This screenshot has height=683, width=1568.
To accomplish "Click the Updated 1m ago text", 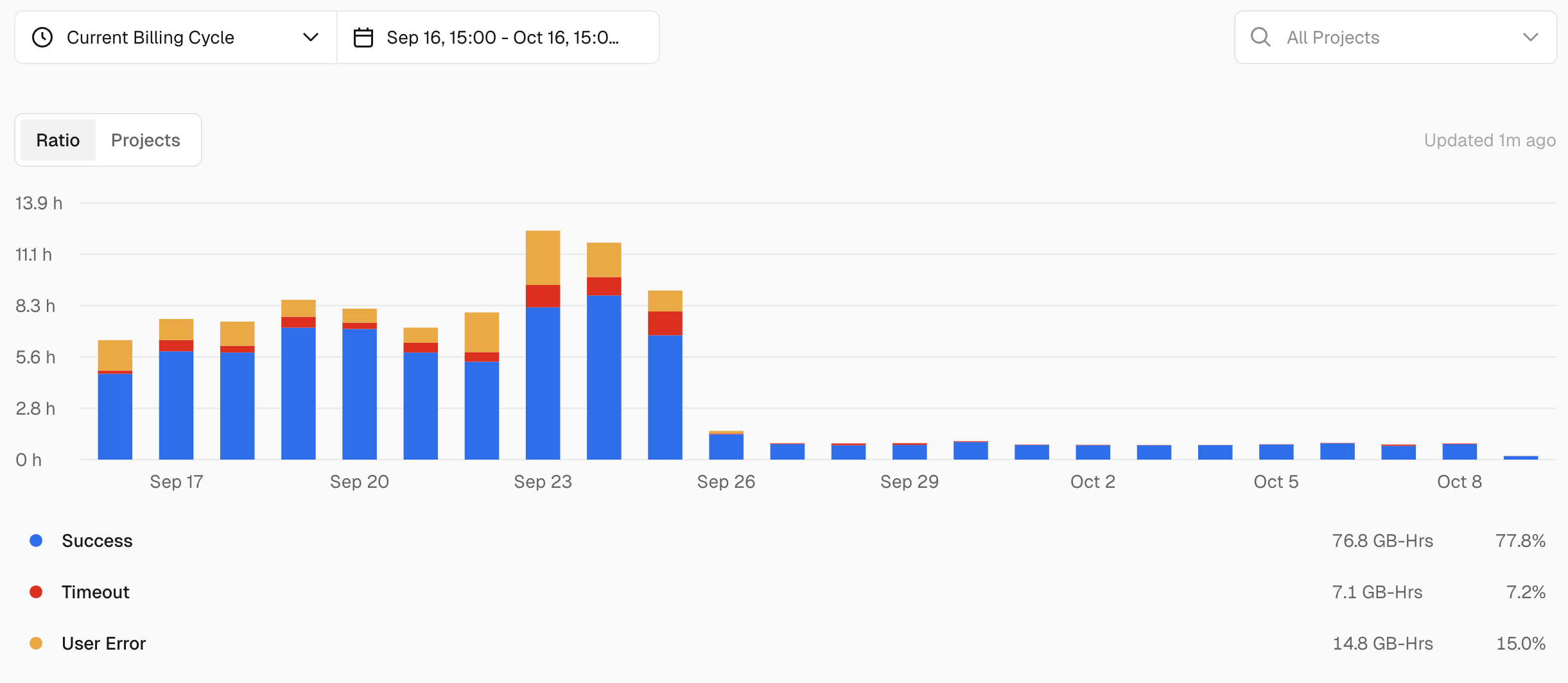I will point(1490,140).
